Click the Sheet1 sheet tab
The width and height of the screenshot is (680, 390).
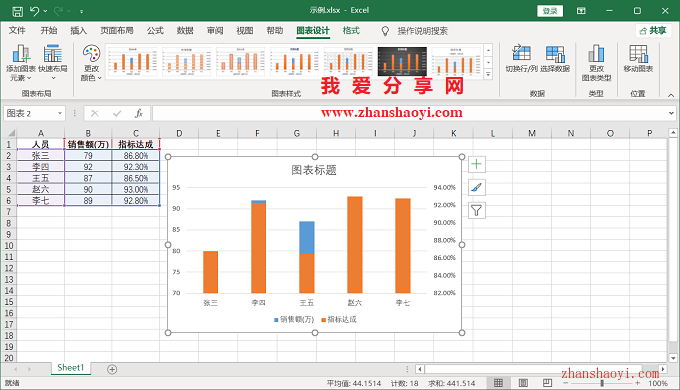(70, 367)
